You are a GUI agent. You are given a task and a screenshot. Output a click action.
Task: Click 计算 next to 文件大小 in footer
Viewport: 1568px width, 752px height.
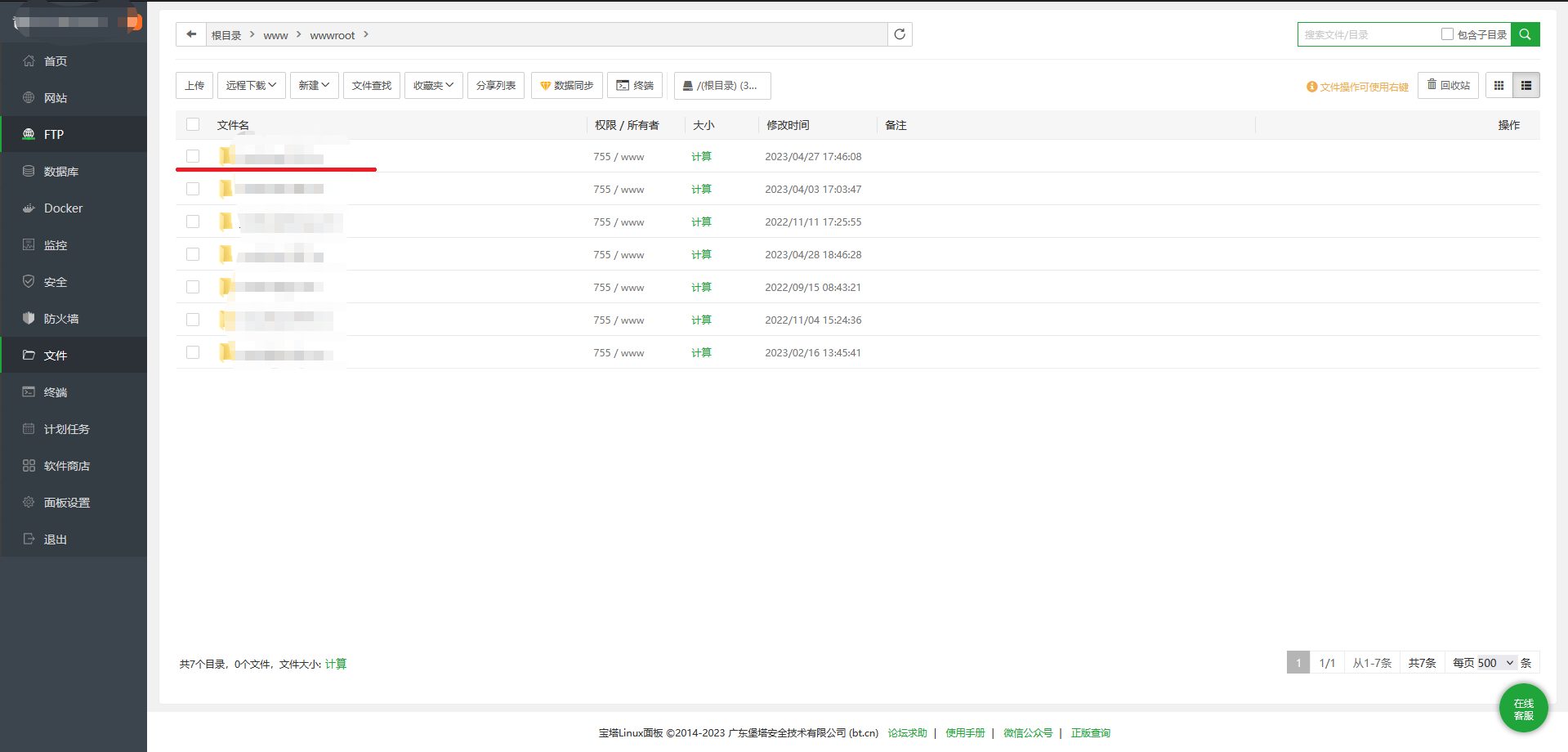click(x=336, y=664)
